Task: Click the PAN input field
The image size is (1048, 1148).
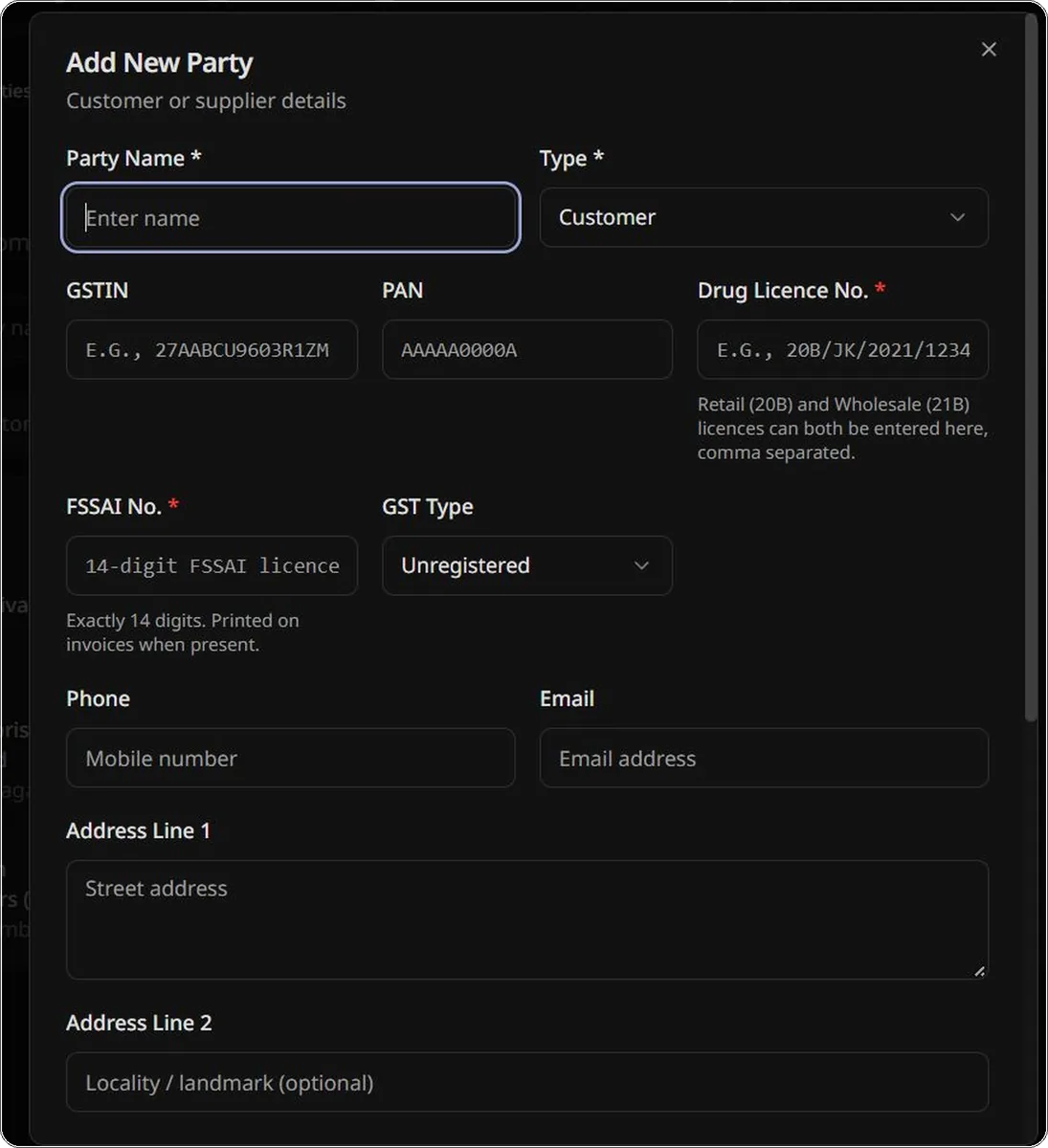Action: tap(527, 350)
